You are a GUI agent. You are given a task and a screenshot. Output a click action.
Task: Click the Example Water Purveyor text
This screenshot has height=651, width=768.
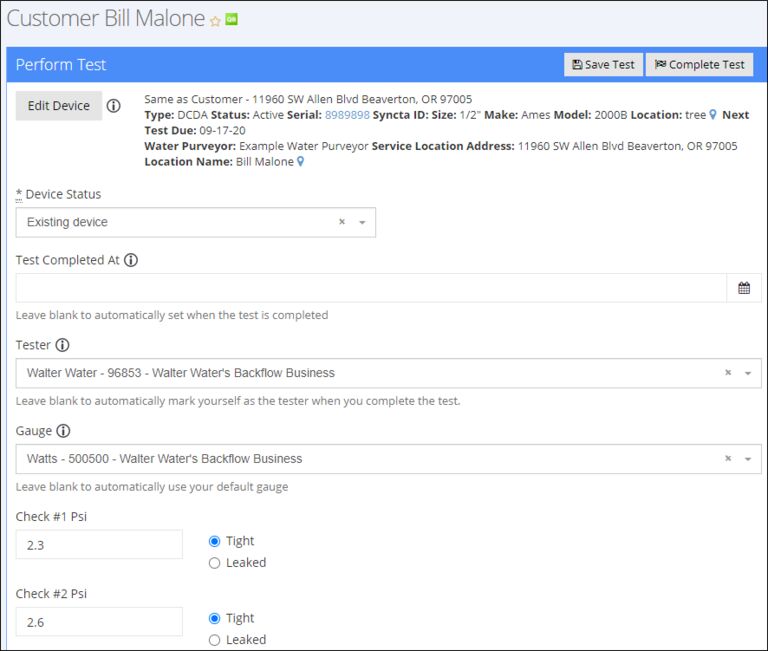304,146
